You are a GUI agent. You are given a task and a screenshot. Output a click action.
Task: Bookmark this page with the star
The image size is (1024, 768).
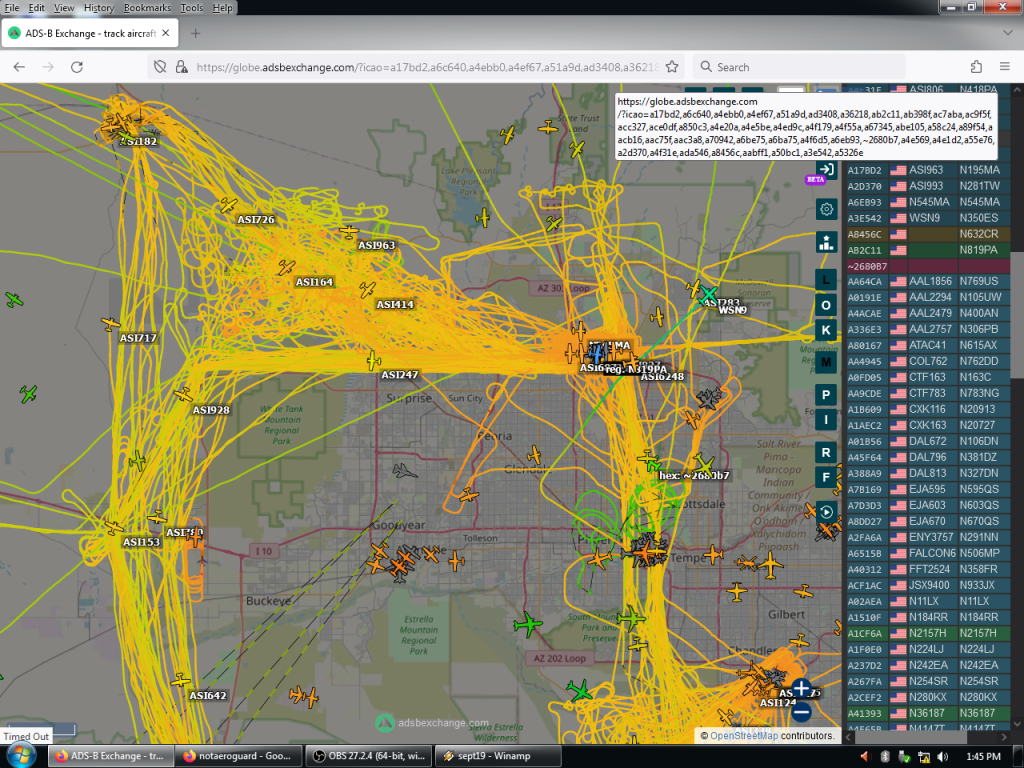click(672, 67)
